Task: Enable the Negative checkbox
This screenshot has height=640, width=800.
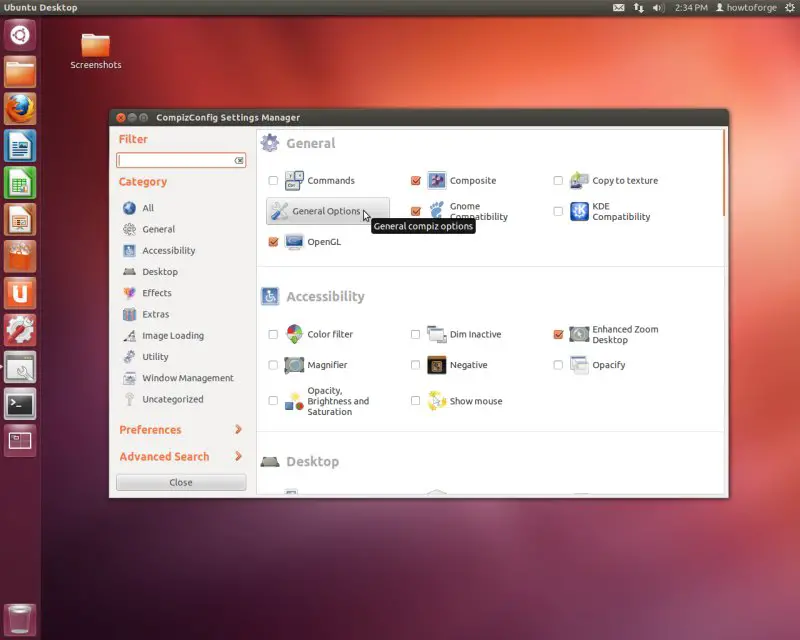Action: (416, 365)
